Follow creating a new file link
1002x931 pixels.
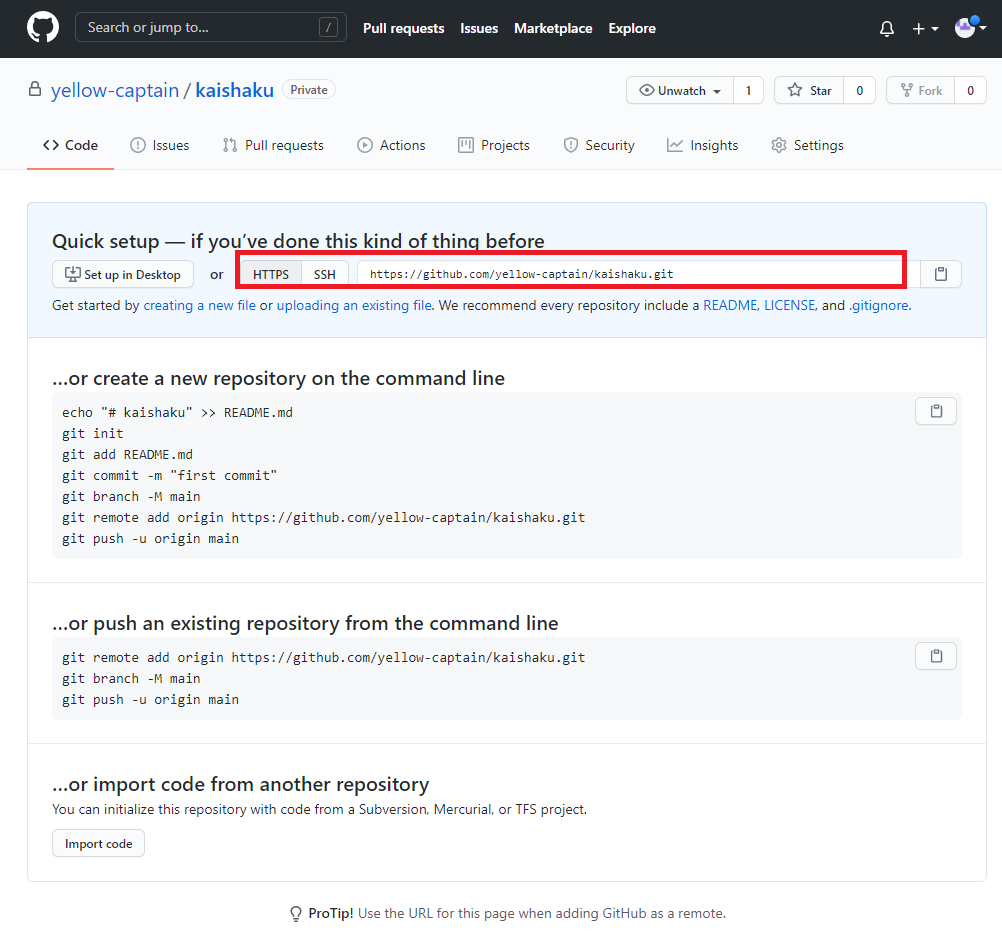[199, 305]
